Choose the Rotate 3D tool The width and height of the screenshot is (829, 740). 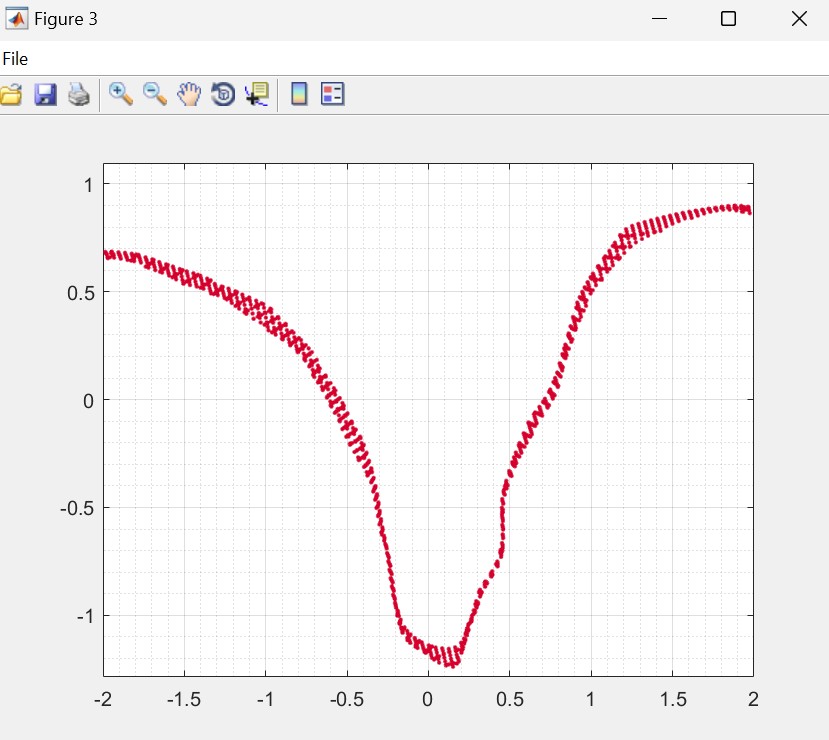222,95
